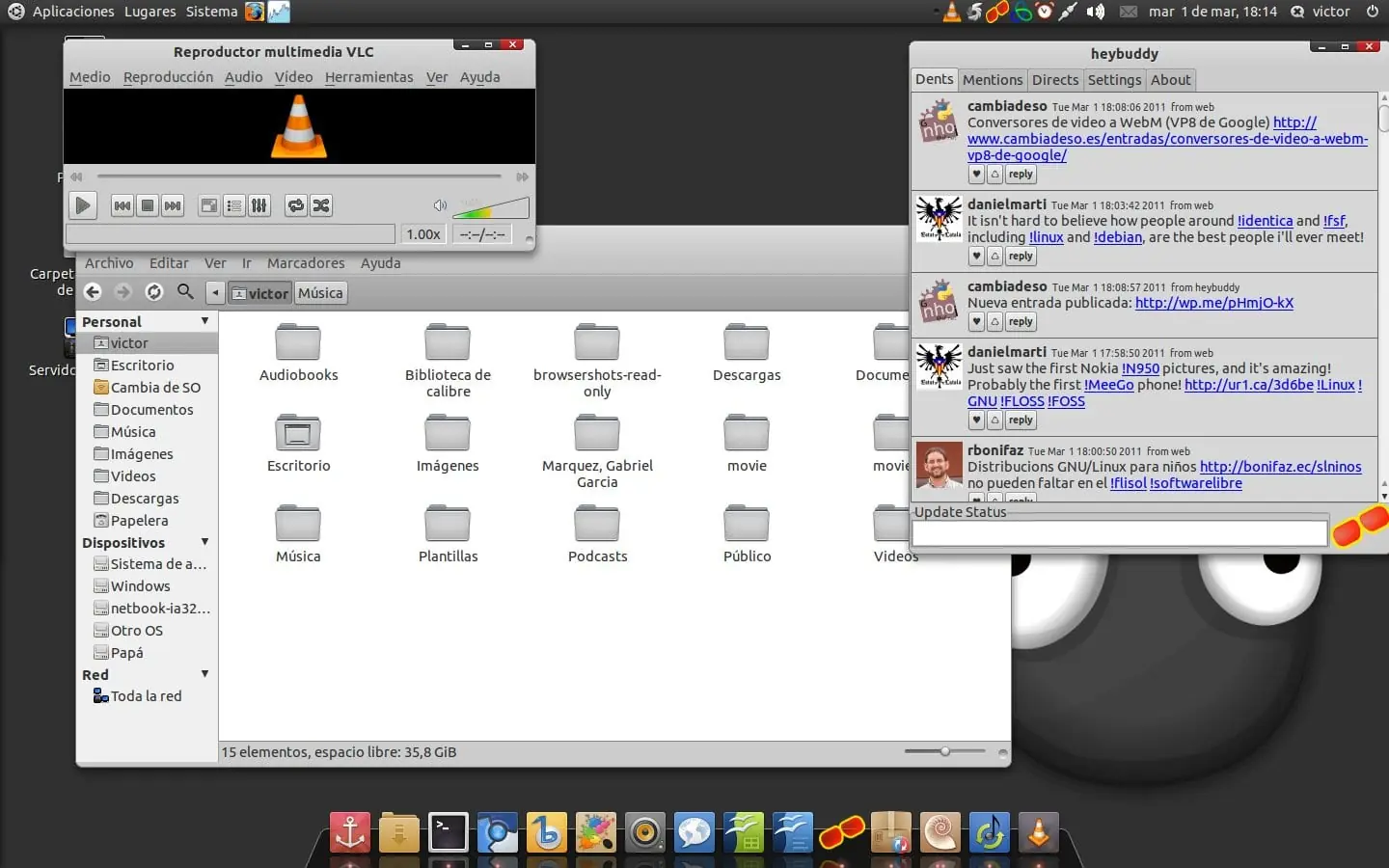The image size is (1389, 868).
Task: Launch the terminal from the dock
Action: (449, 833)
